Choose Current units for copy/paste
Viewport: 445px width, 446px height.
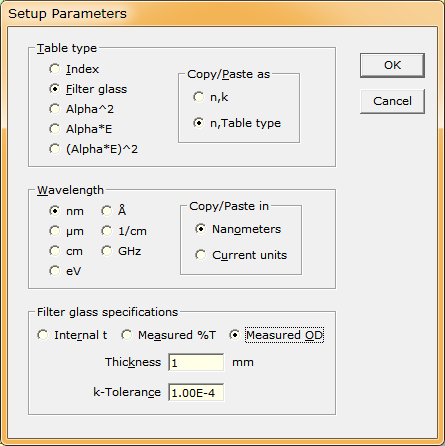[x=241, y=255]
